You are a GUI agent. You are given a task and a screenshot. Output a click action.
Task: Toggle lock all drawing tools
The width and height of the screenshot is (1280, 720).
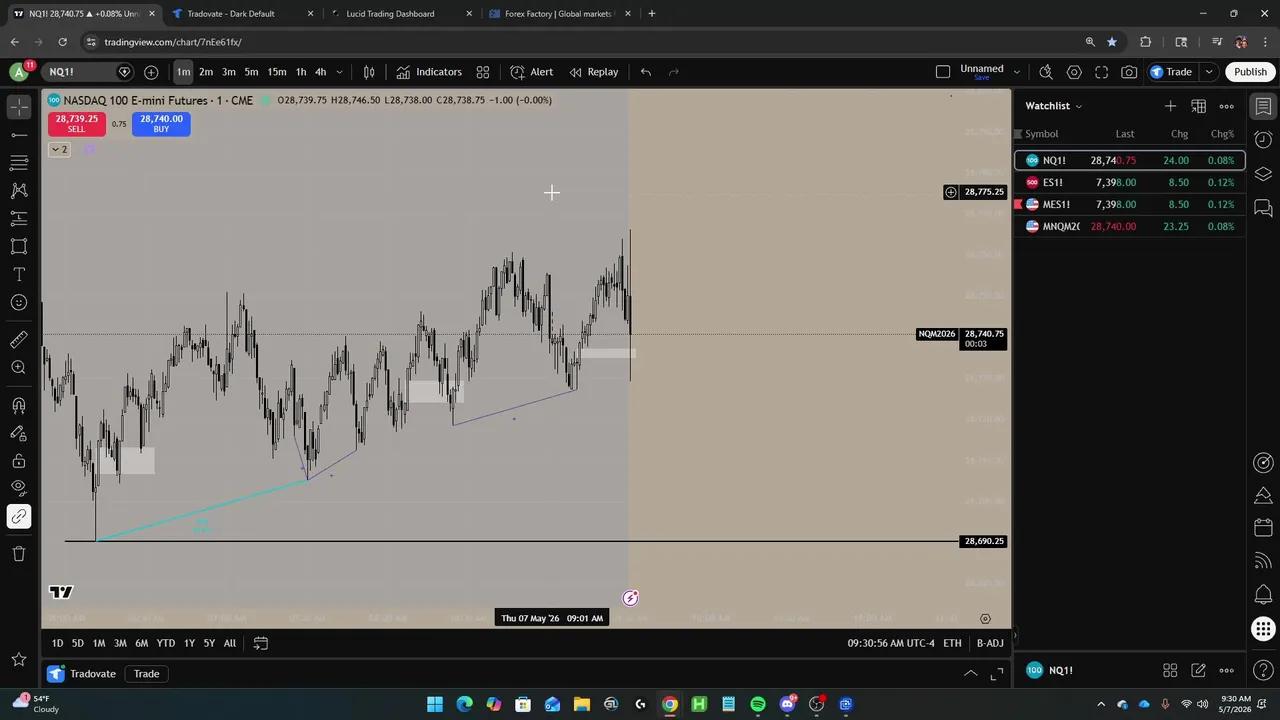point(19,461)
